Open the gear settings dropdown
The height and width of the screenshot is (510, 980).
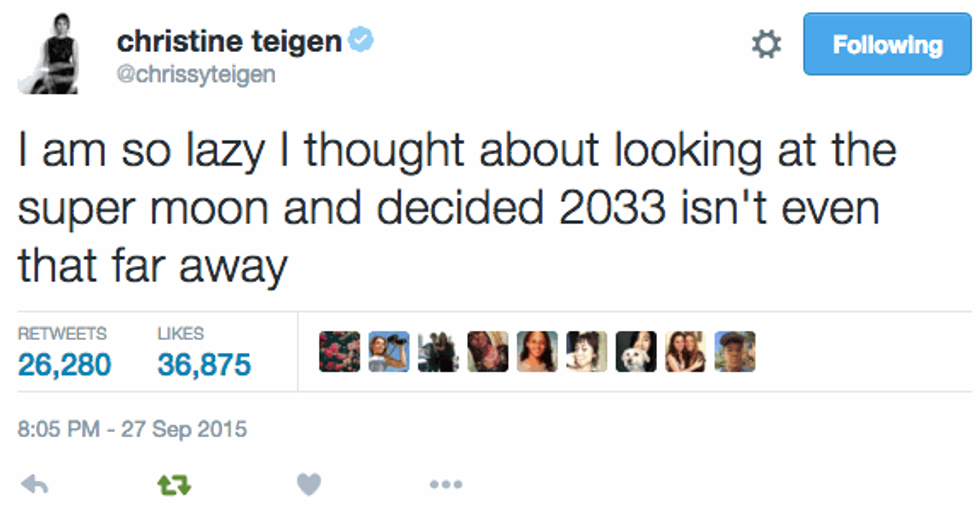coord(766,45)
